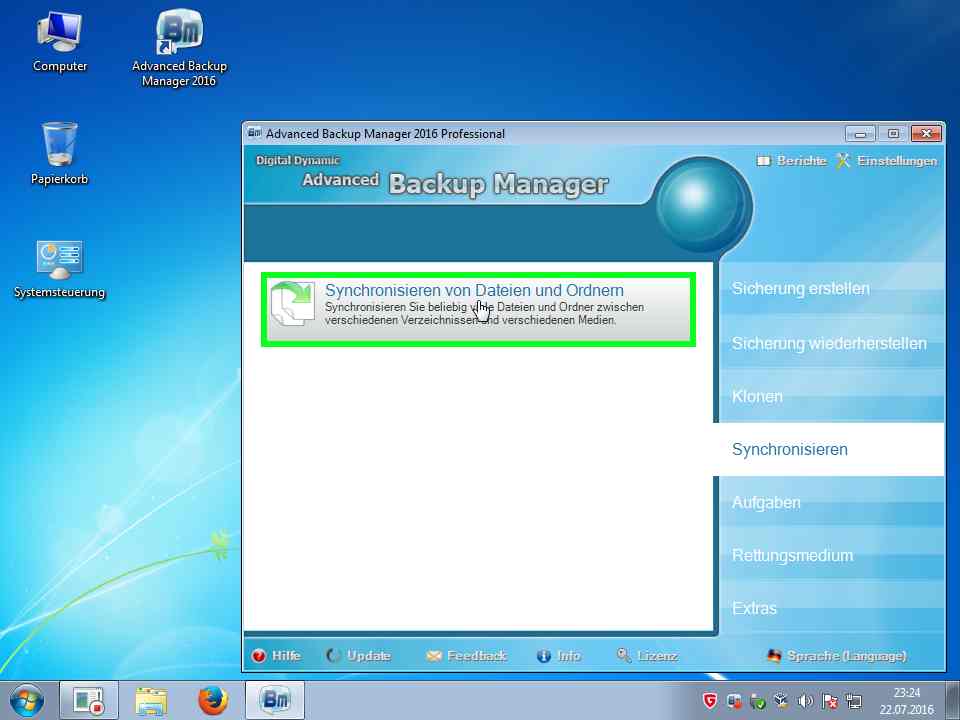Click the Backup Manager title bar icon
The image size is (960, 720).
click(x=254, y=133)
